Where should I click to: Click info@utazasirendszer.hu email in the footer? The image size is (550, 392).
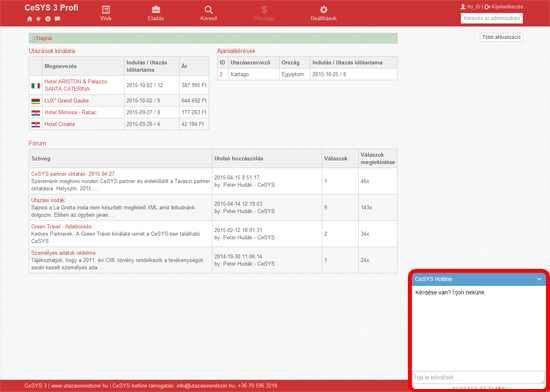pos(206,386)
